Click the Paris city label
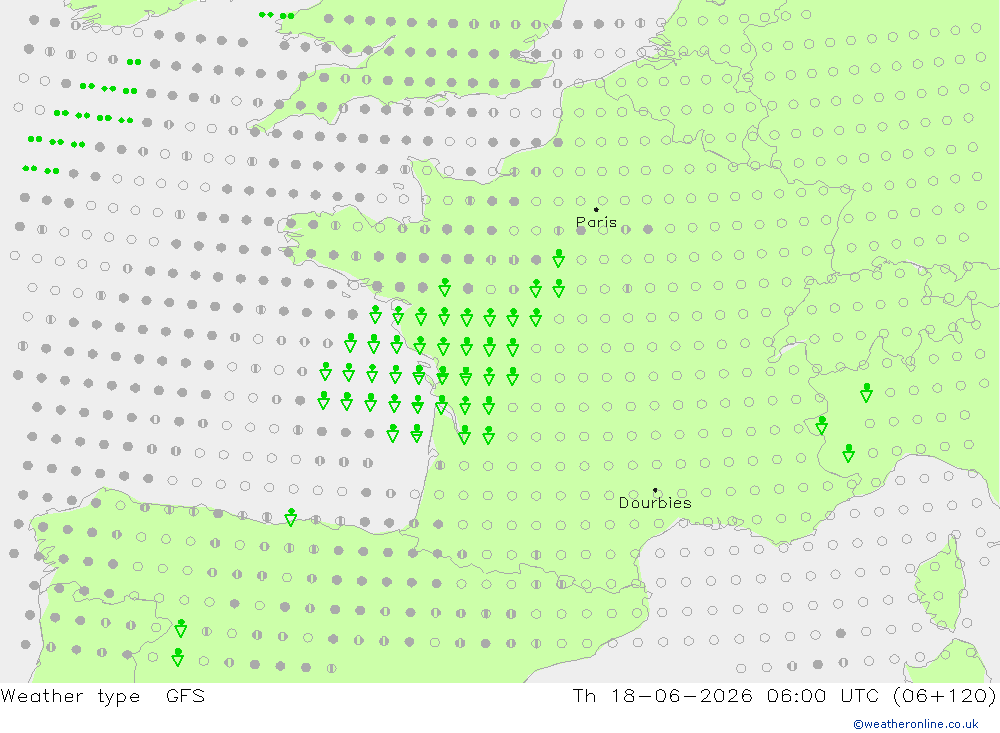The image size is (1000, 733). [x=596, y=222]
